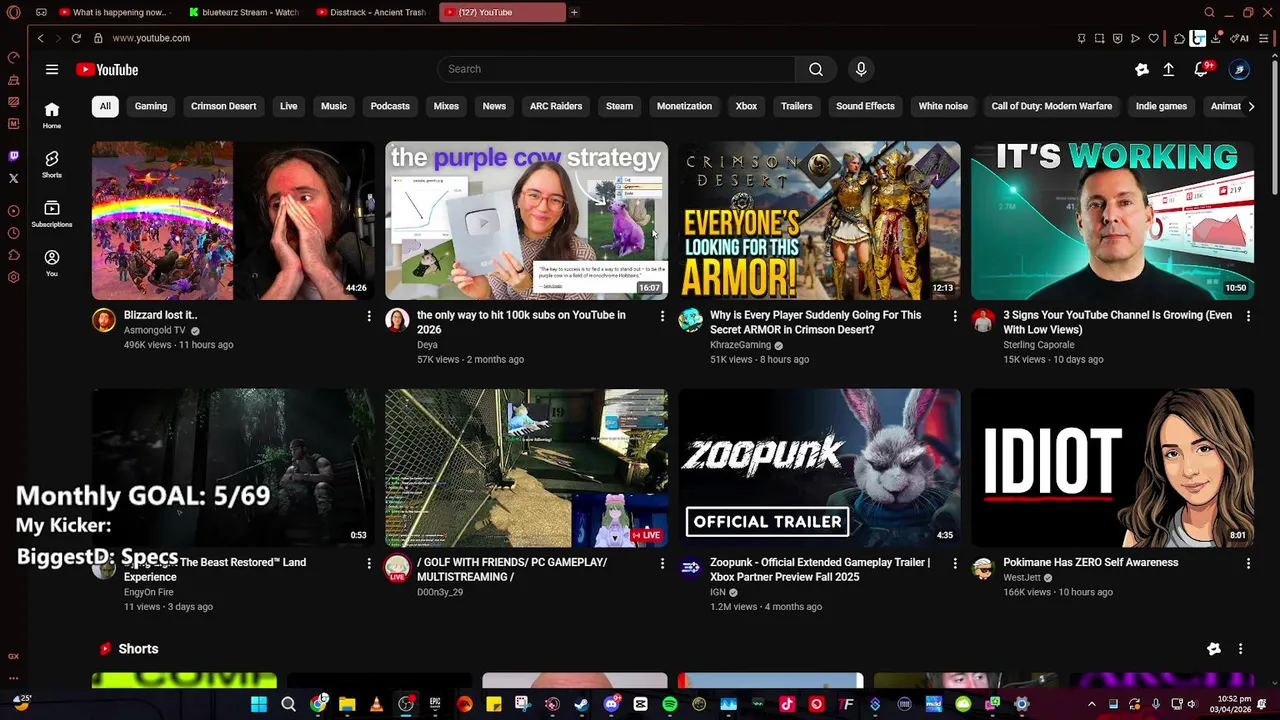Screen dimensions: 1280x720
Task: Open history clock in Opera sidebar
Action: click(13, 233)
